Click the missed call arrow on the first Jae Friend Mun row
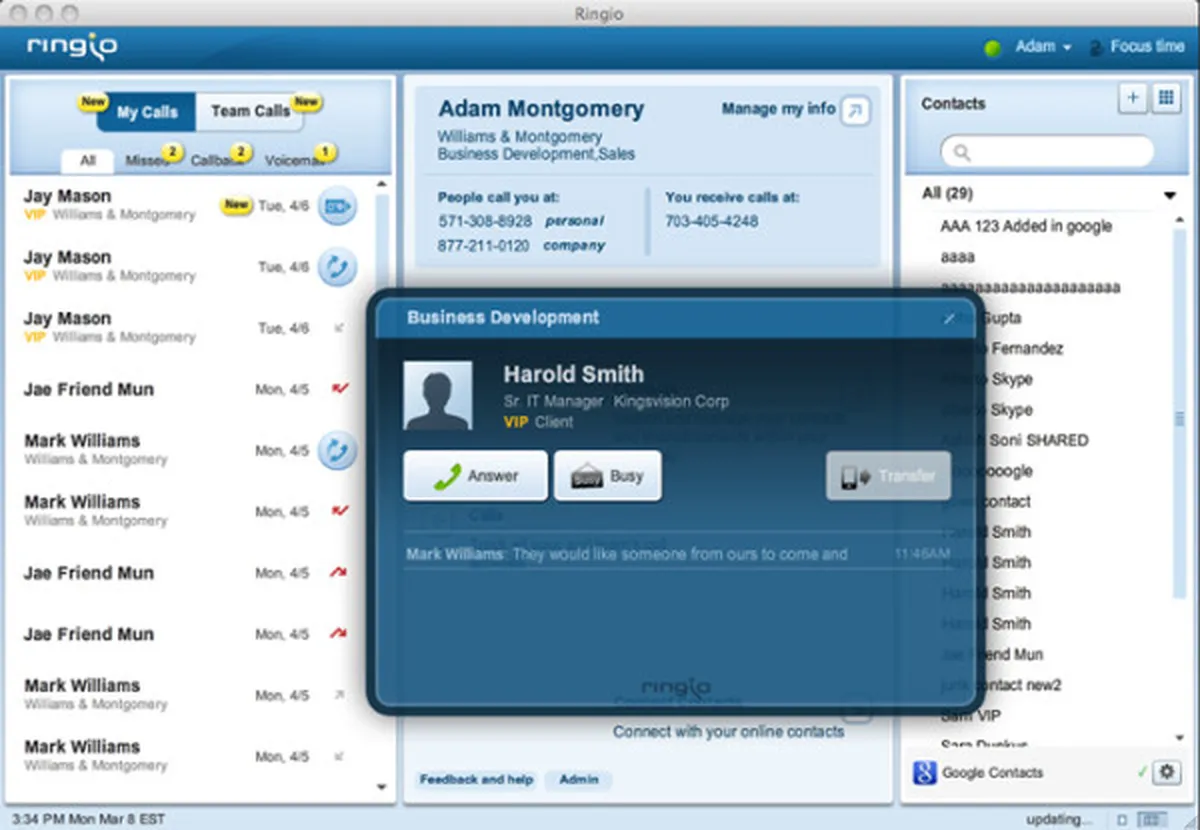 click(x=340, y=389)
